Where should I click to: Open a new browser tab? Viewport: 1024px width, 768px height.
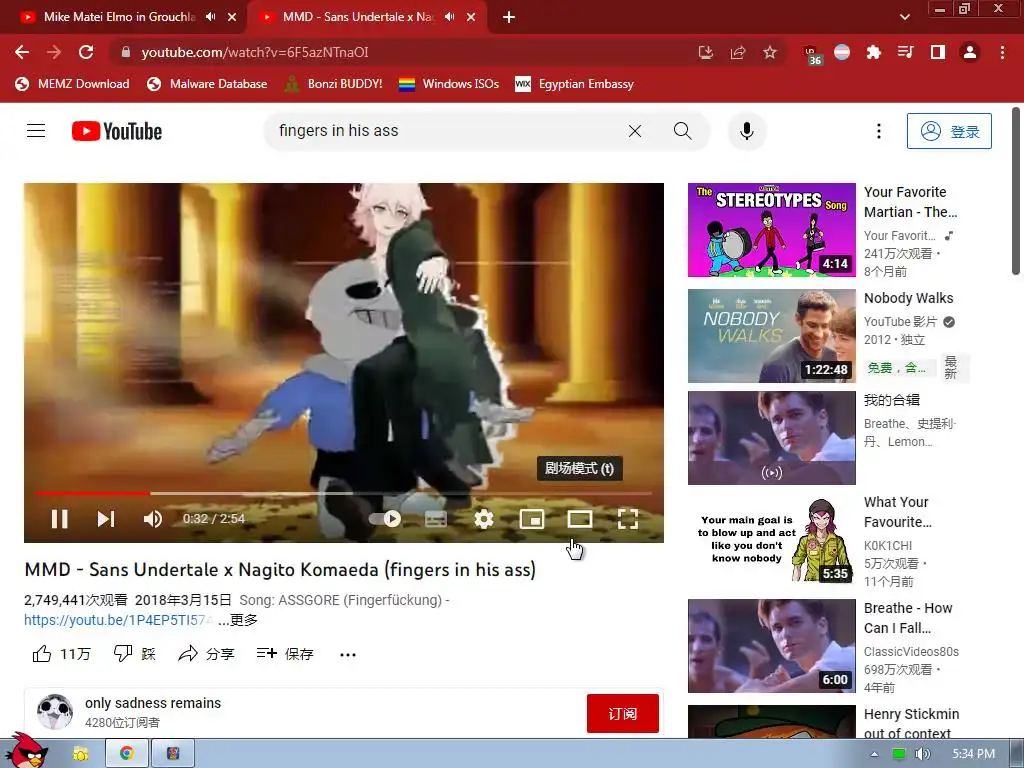(509, 17)
